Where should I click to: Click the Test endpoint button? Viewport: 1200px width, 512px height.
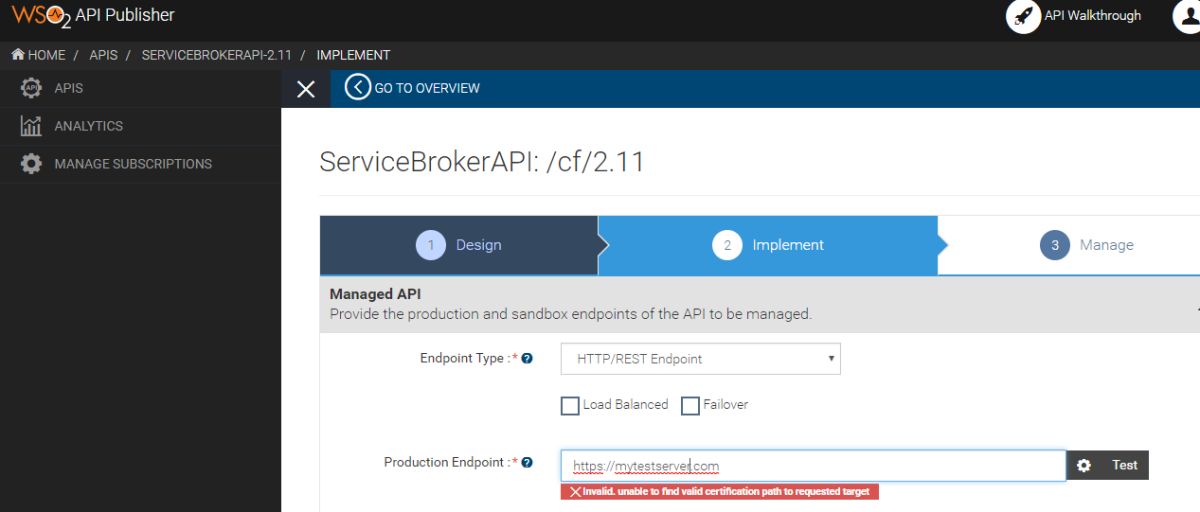(x=1125, y=465)
